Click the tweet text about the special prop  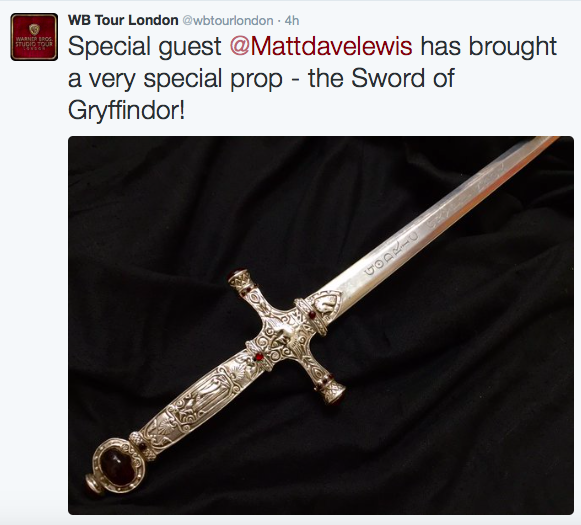[x=312, y=78]
